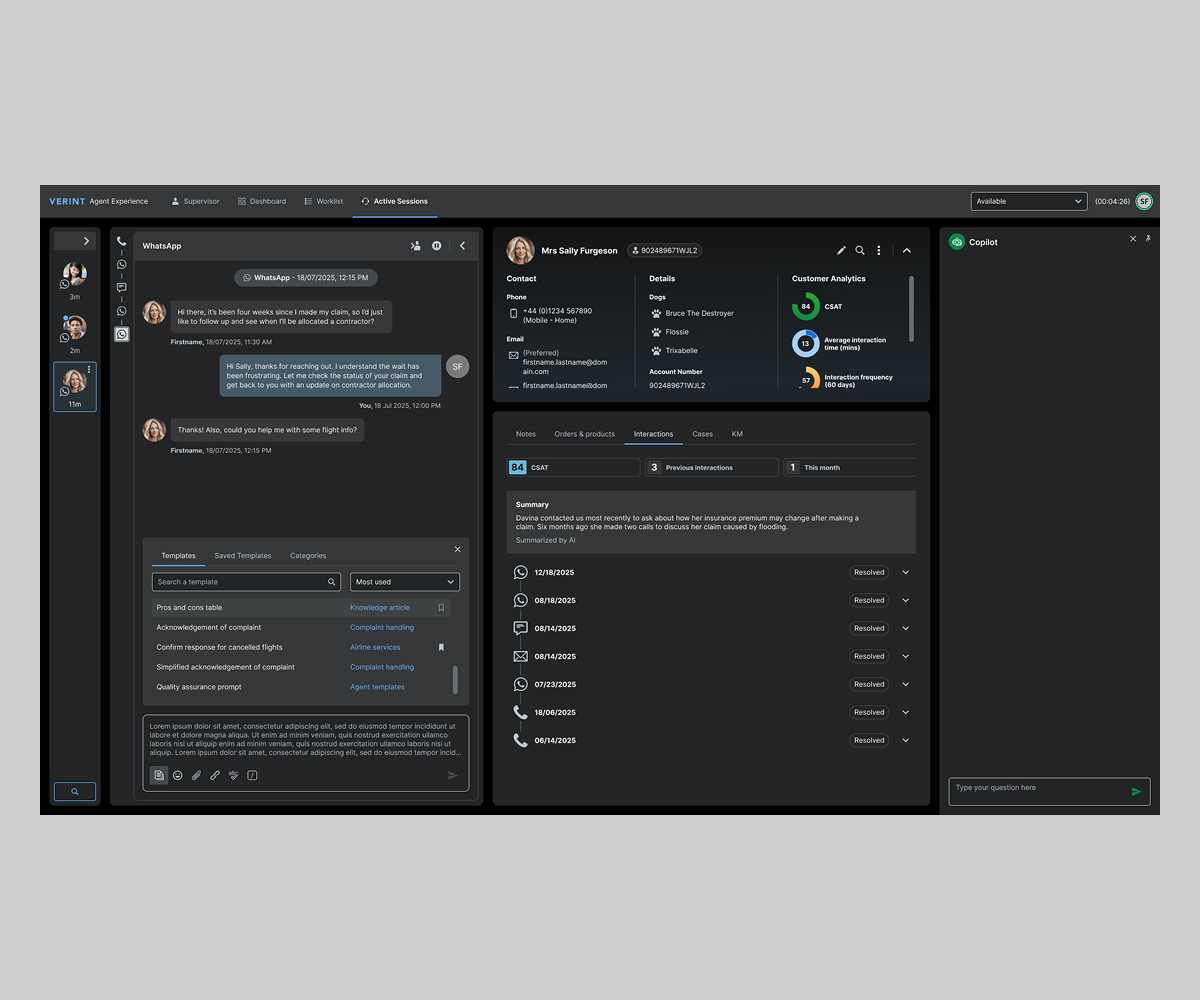The width and height of the screenshot is (1200, 1000).
Task: Click the emoji icon in message composer
Action: 178,775
